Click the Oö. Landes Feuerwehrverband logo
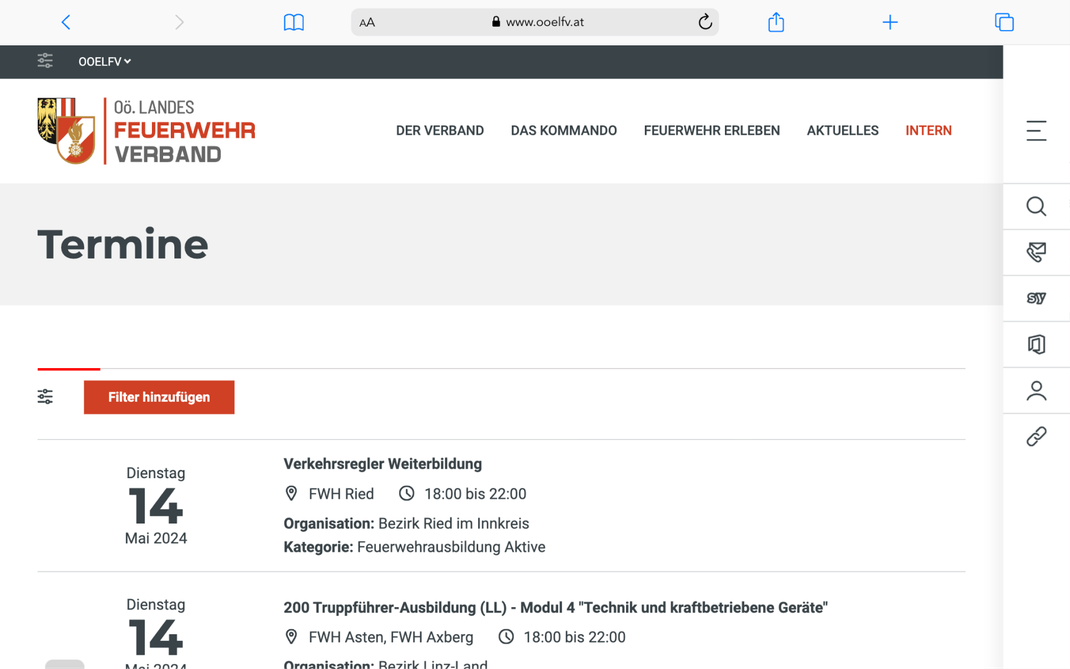Screen dimensions: 1070x669 146,130
